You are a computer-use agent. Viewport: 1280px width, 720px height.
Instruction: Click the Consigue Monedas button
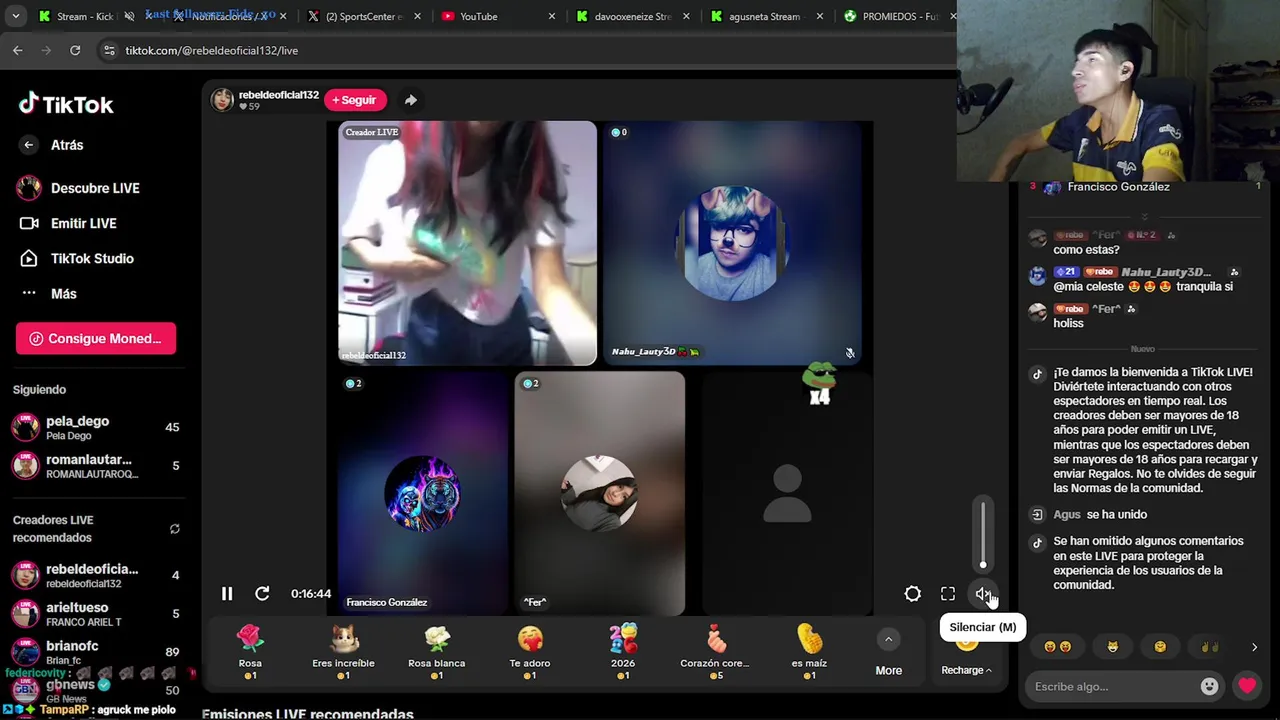[x=96, y=338]
